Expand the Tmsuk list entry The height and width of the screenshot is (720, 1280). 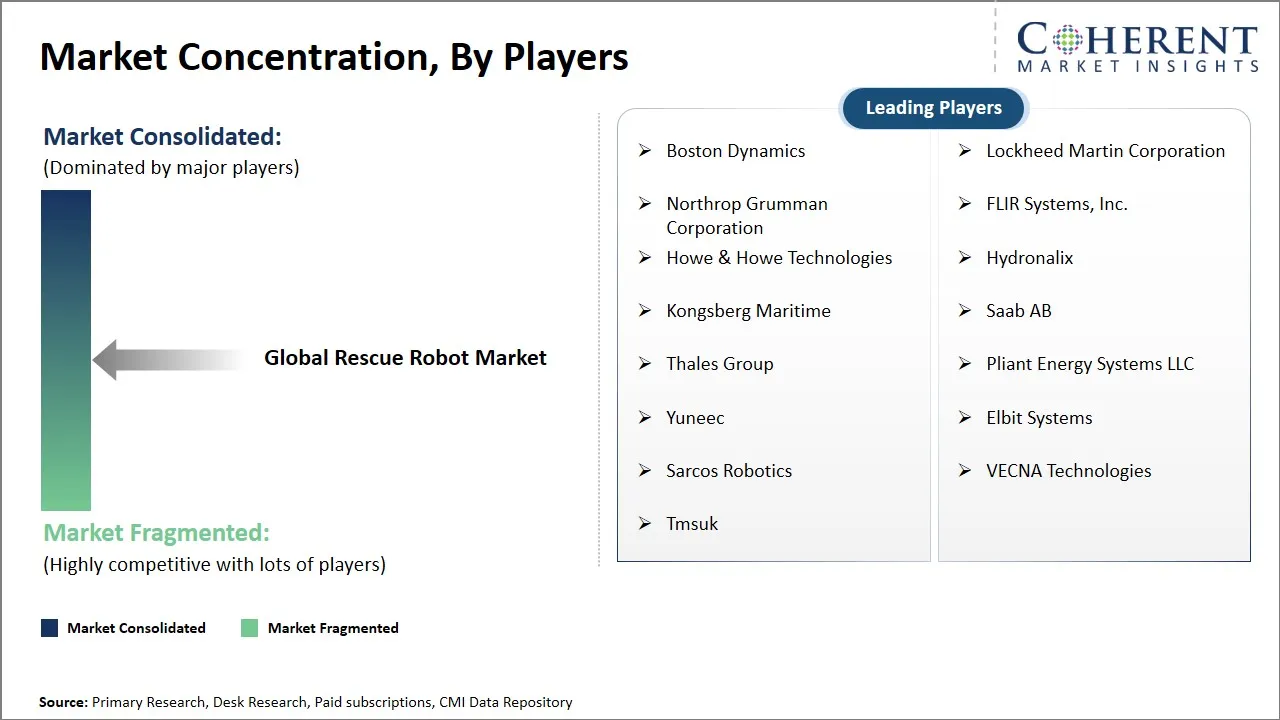(692, 523)
